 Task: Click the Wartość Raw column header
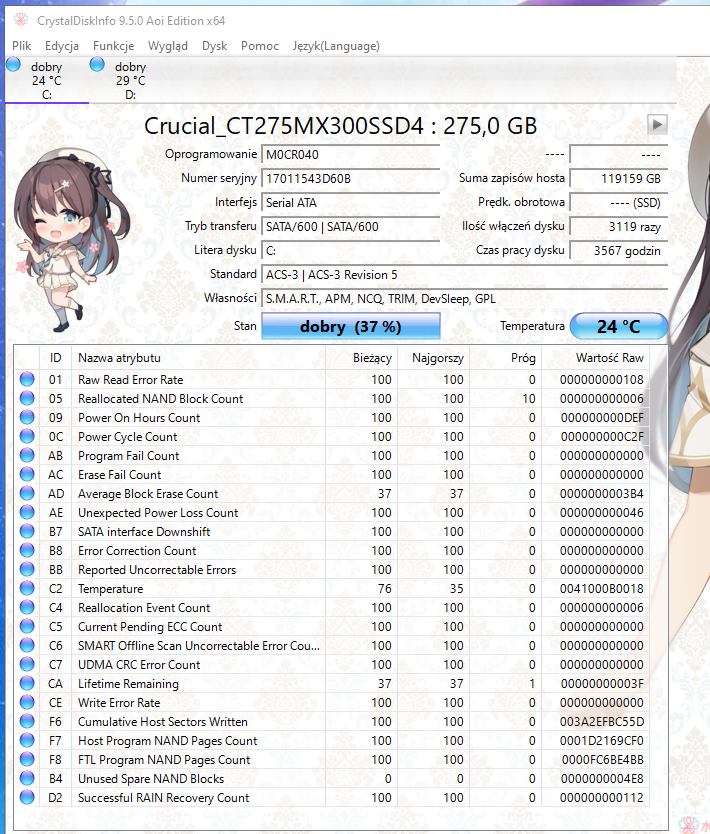[596, 358]
